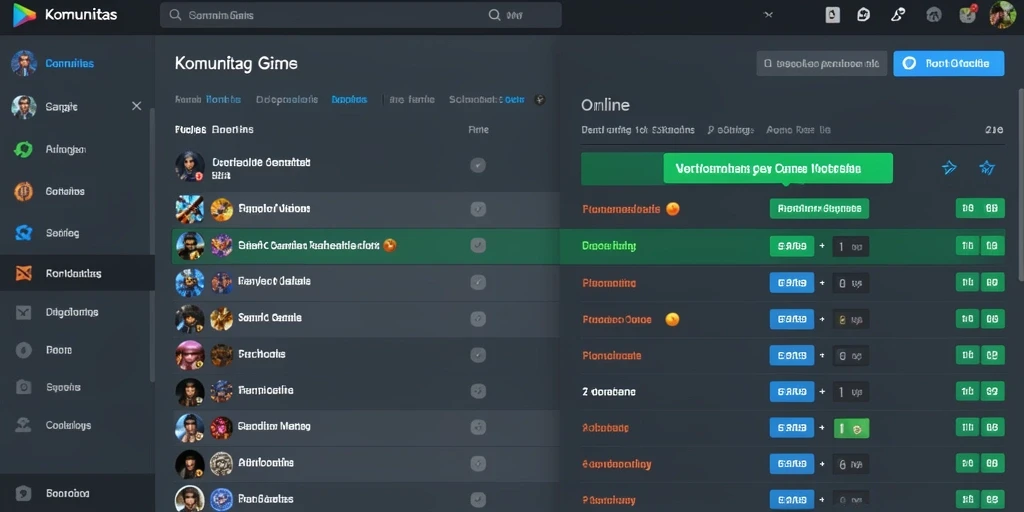Toggle checkmark in the green highlighted game row

coord(478,246)
